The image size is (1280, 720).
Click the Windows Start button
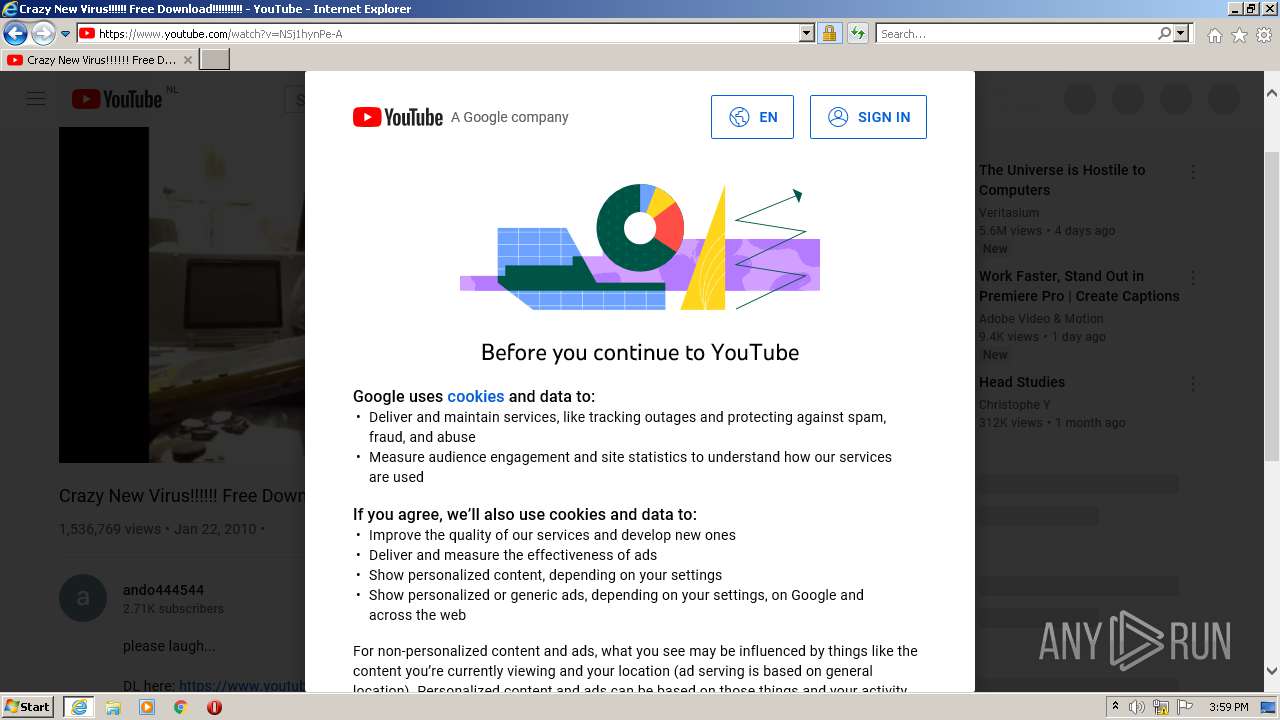(28, 706)
